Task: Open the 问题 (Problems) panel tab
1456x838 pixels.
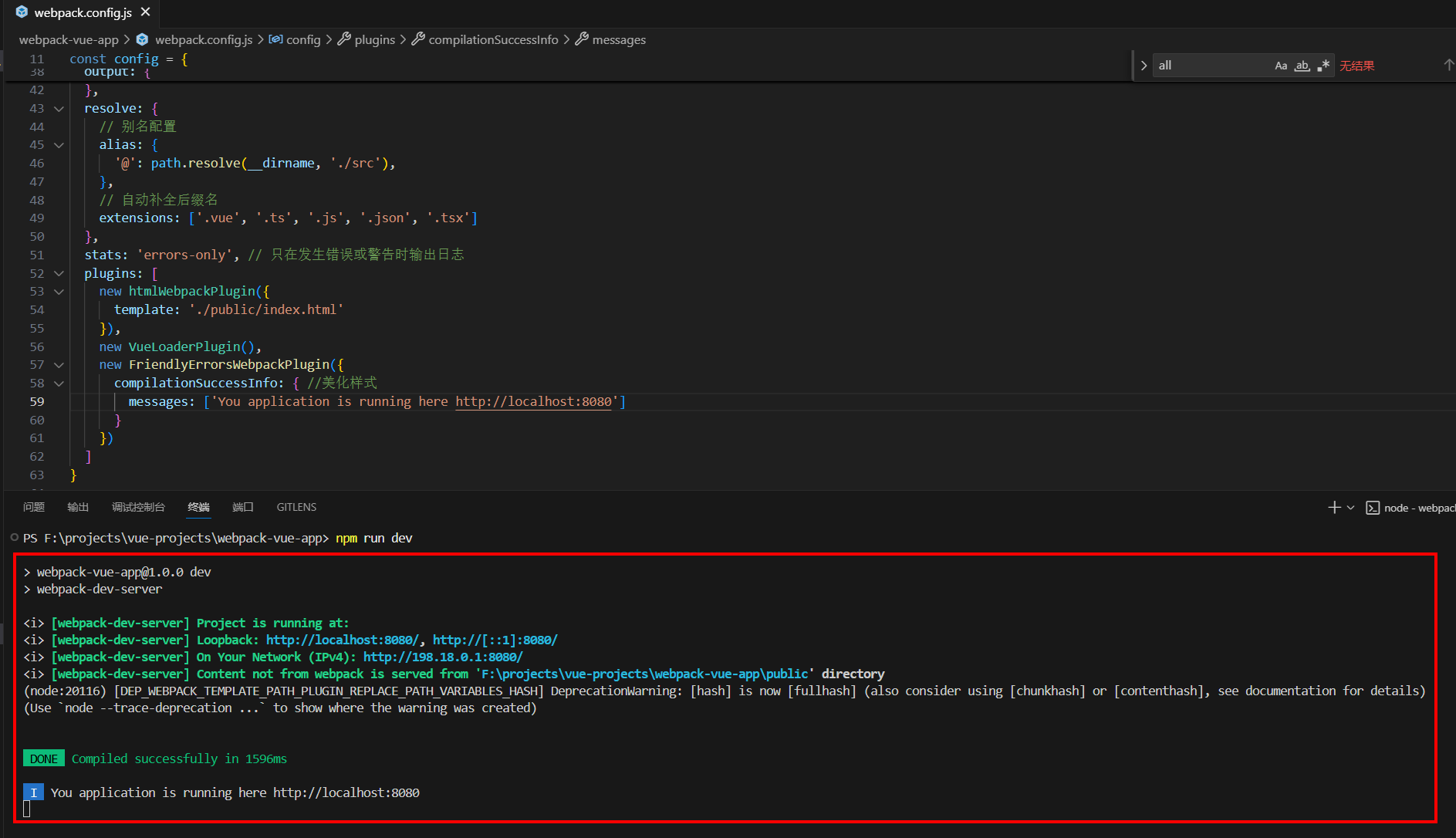Action: coord(34,507)
